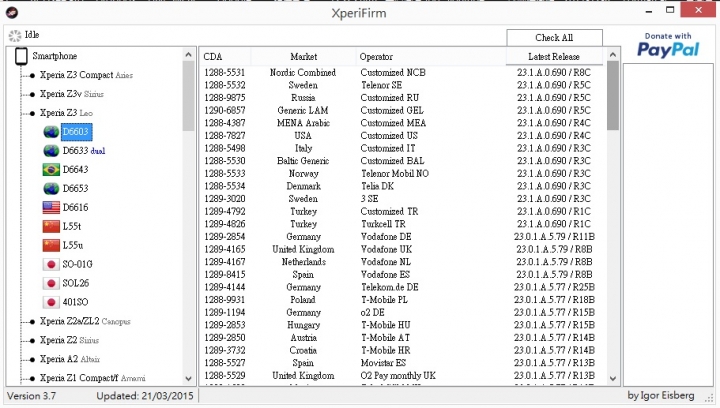Select the O2 Pay monthly UK row

pyautogui.click(x=403, y=375)
